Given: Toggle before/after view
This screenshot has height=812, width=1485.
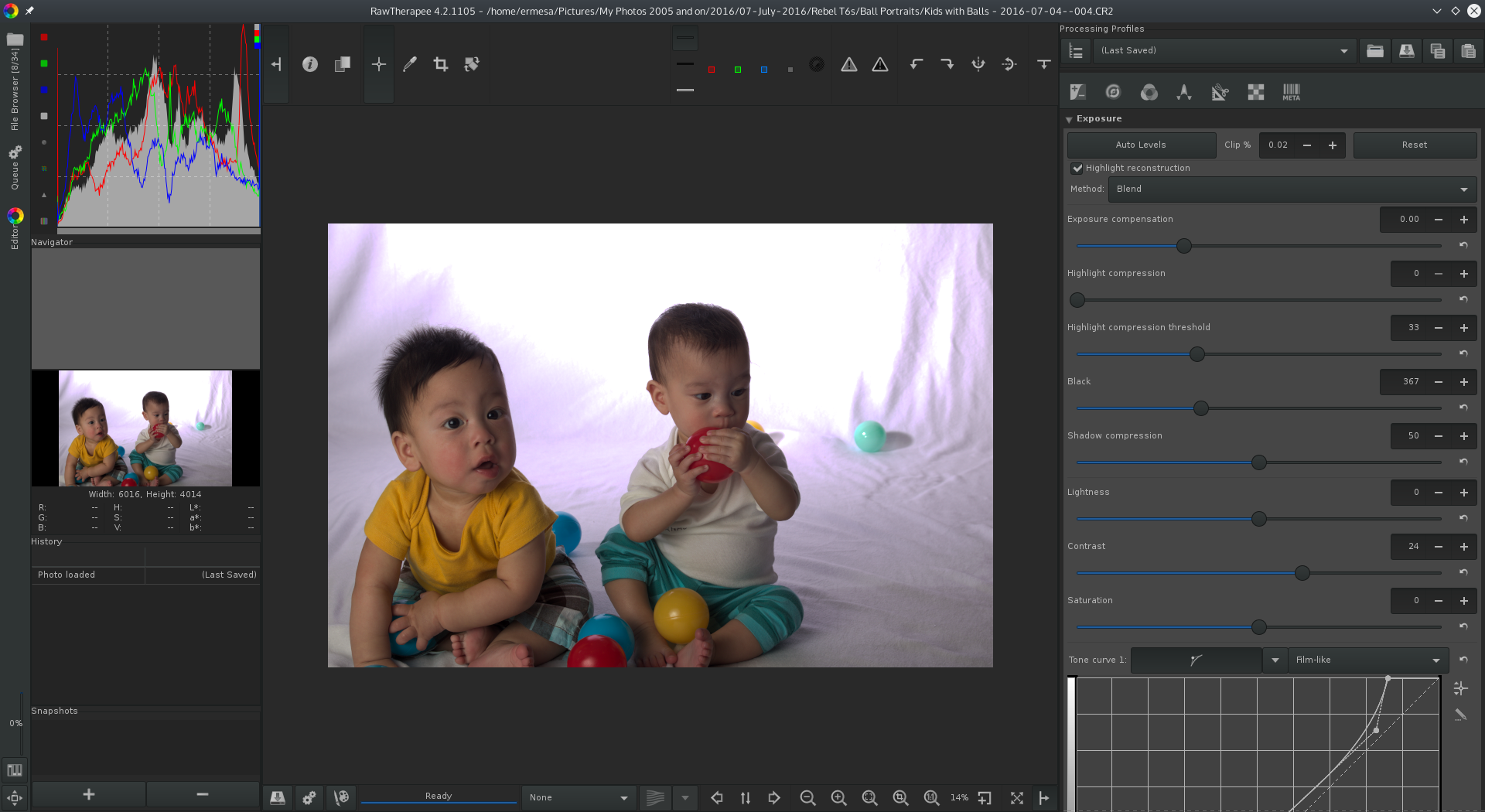Looking at the screenshot, I should pyautogui.click(x=343, y=65).
